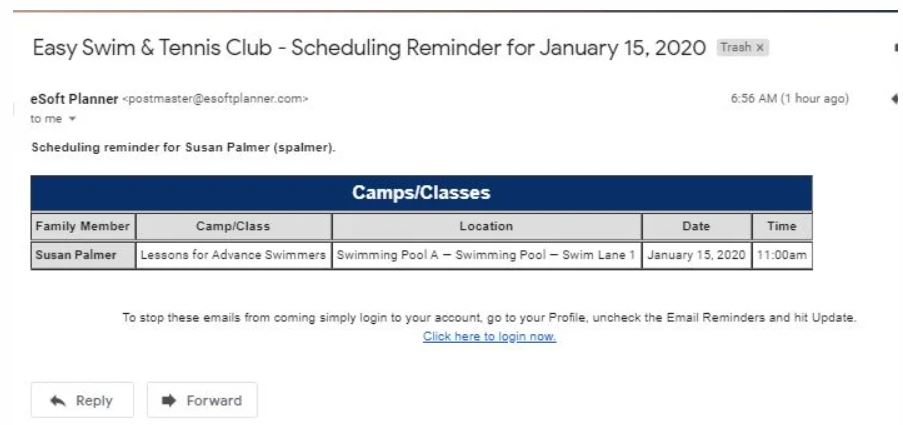Select the Lessons for Advance Swimmers cell
Screen dimensions: 903x425
[x=233, y=255]
